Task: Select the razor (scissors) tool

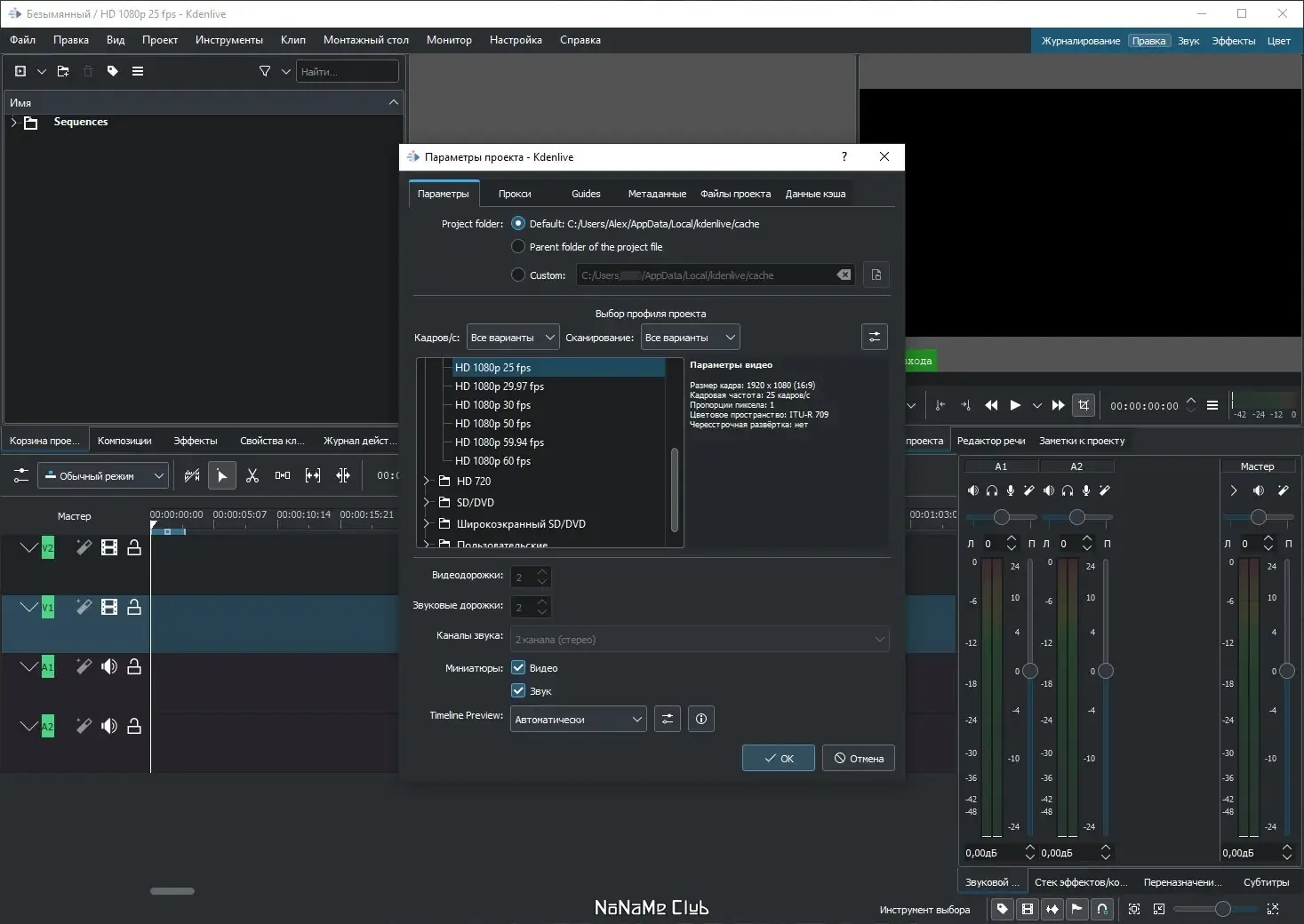Action: coord(252,476)
